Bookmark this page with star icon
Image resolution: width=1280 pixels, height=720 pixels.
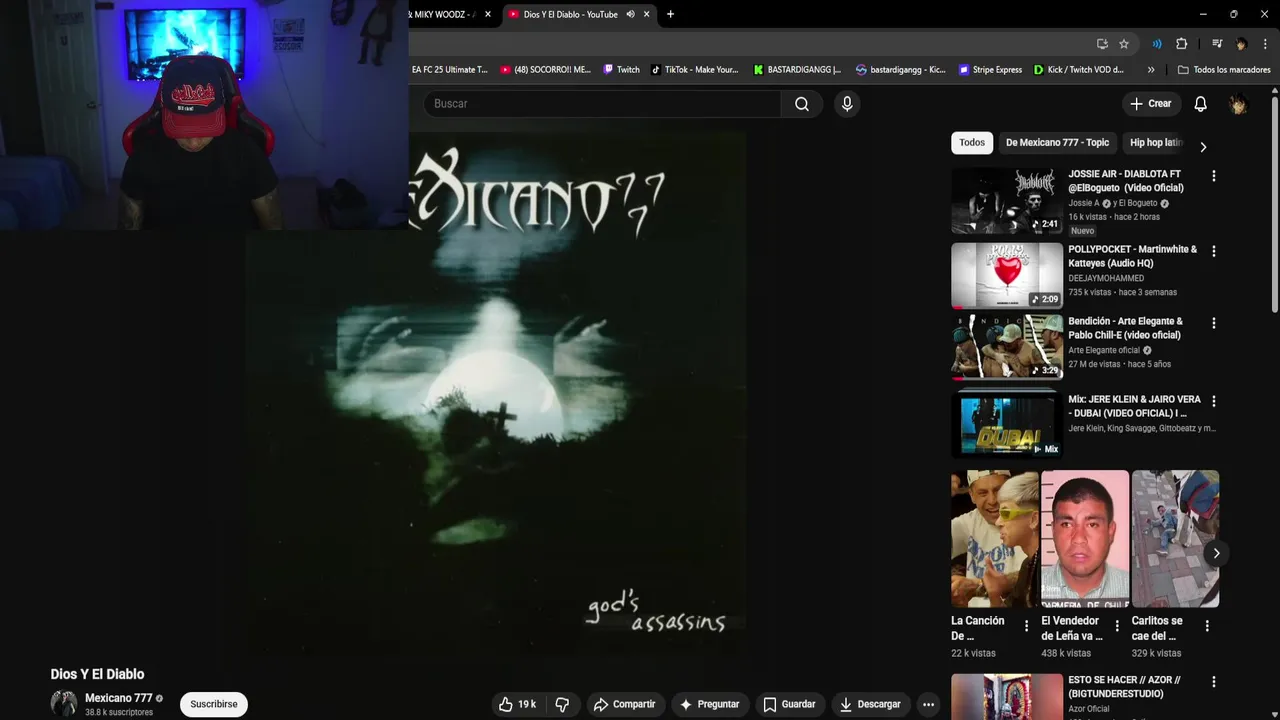(1124, 44)
